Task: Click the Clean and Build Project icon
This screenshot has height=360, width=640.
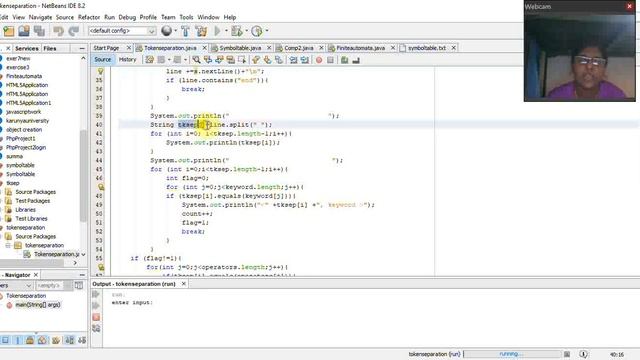Action: [201, 31]
